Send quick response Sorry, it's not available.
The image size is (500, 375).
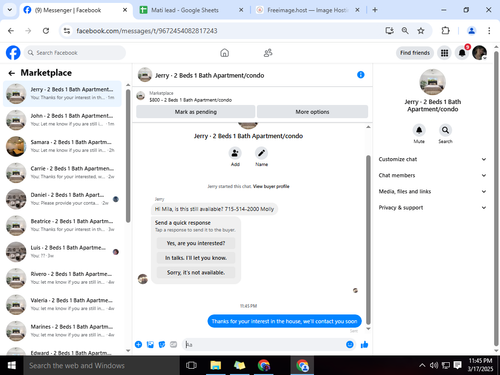196,272
